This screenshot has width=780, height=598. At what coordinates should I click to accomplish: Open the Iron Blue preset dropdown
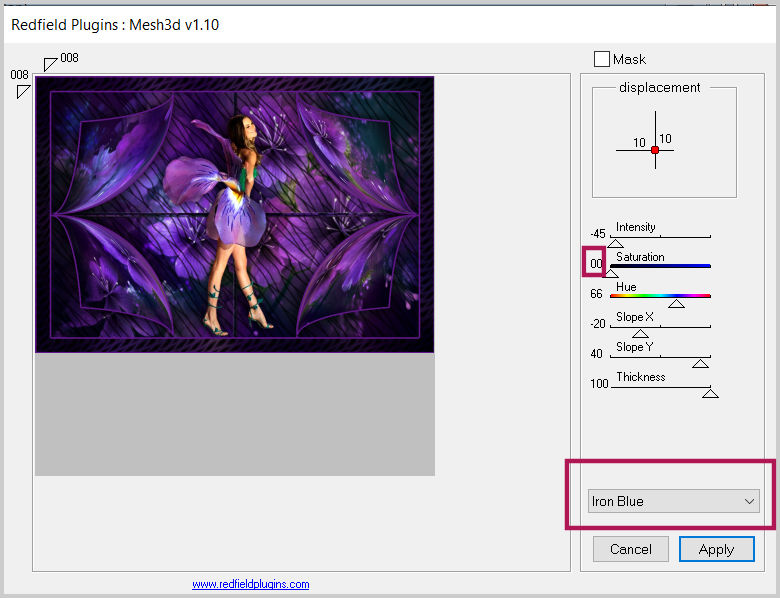point(674,501)
